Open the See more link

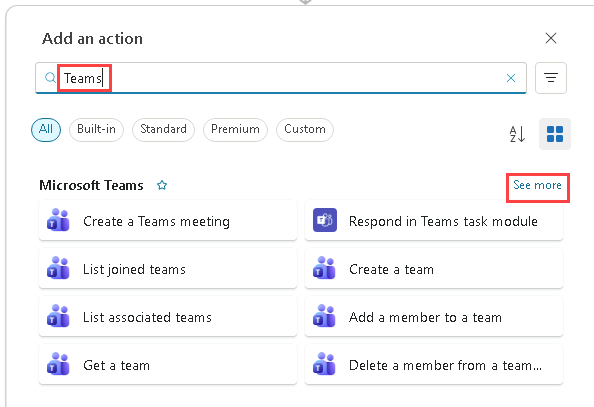point(537,185)
